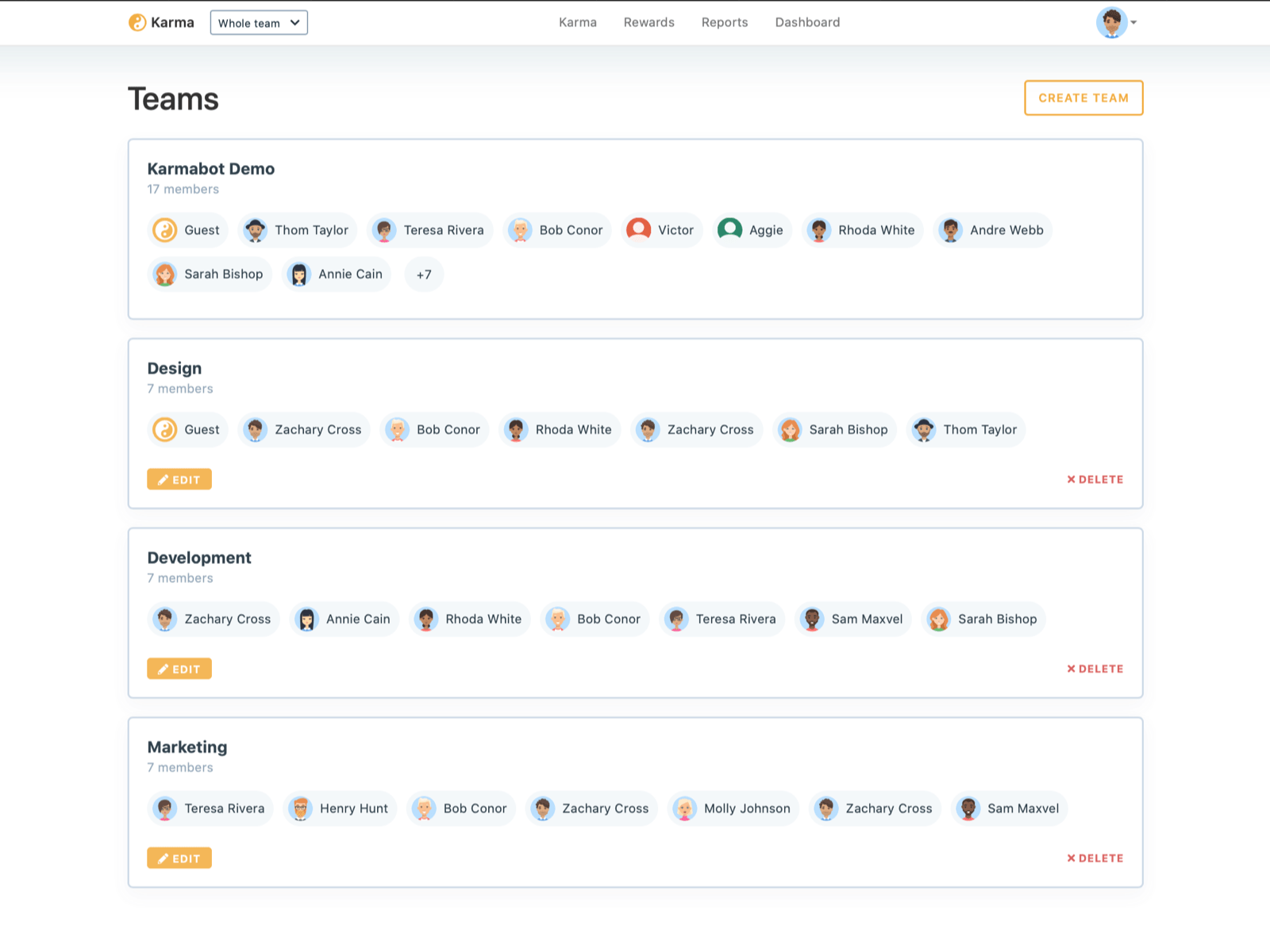
Task: Select Sarah Bishop name in Design team
Action: [x=849, y=430]
